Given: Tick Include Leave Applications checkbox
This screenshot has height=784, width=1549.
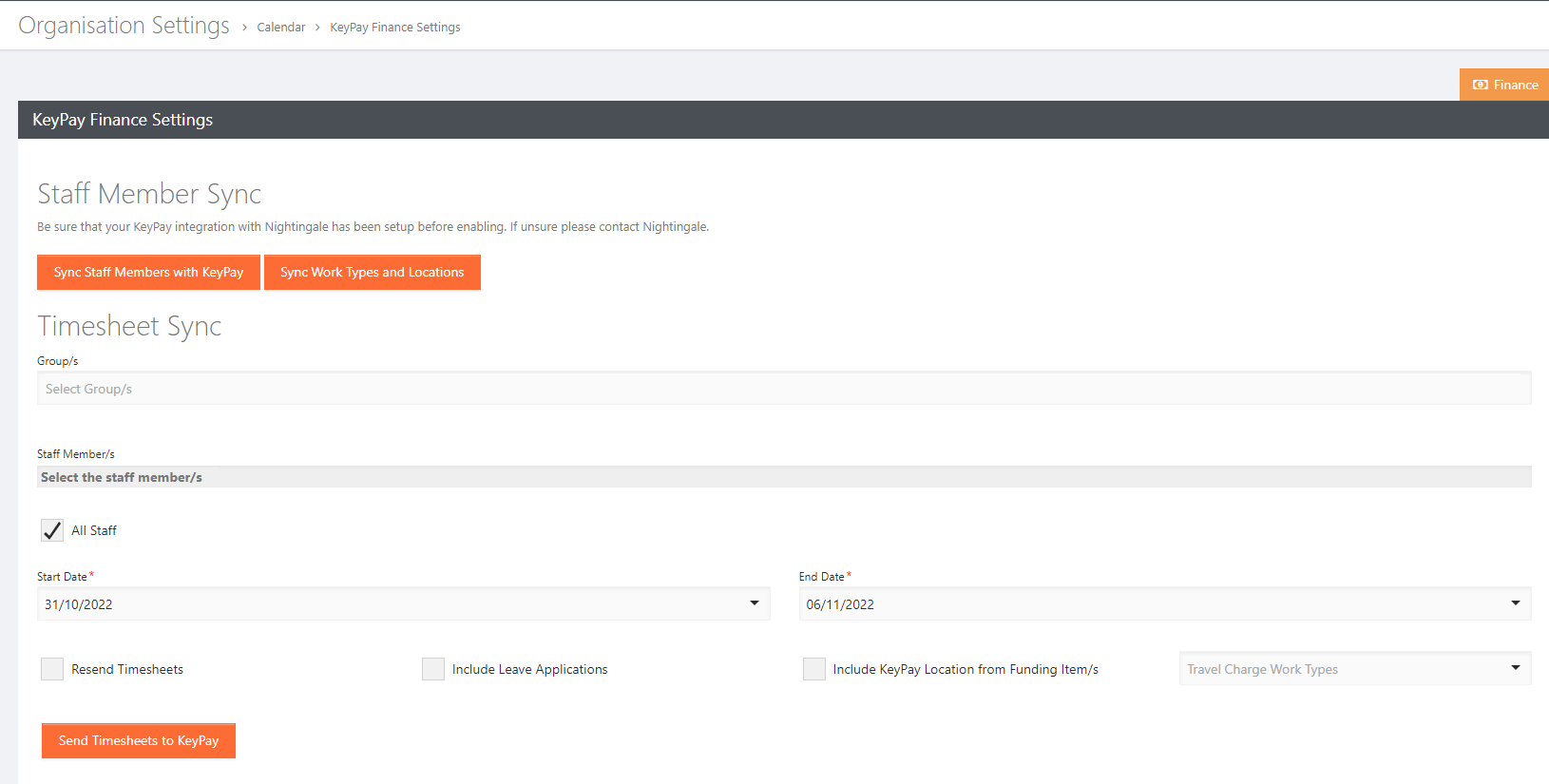Looking at the screenshot, I should pos(433,669).
